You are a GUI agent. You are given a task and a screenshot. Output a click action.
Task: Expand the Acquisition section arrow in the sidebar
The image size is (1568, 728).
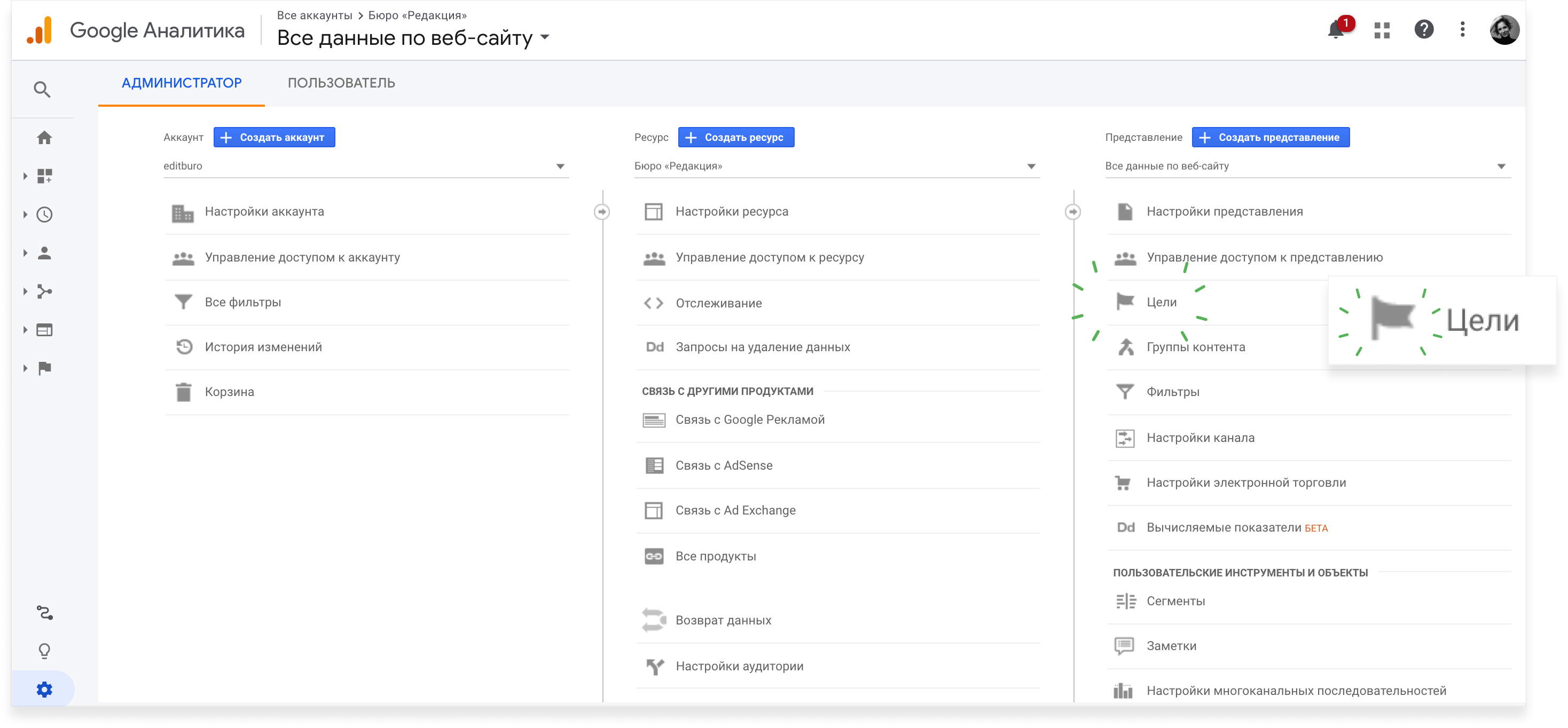coord(25,291)
